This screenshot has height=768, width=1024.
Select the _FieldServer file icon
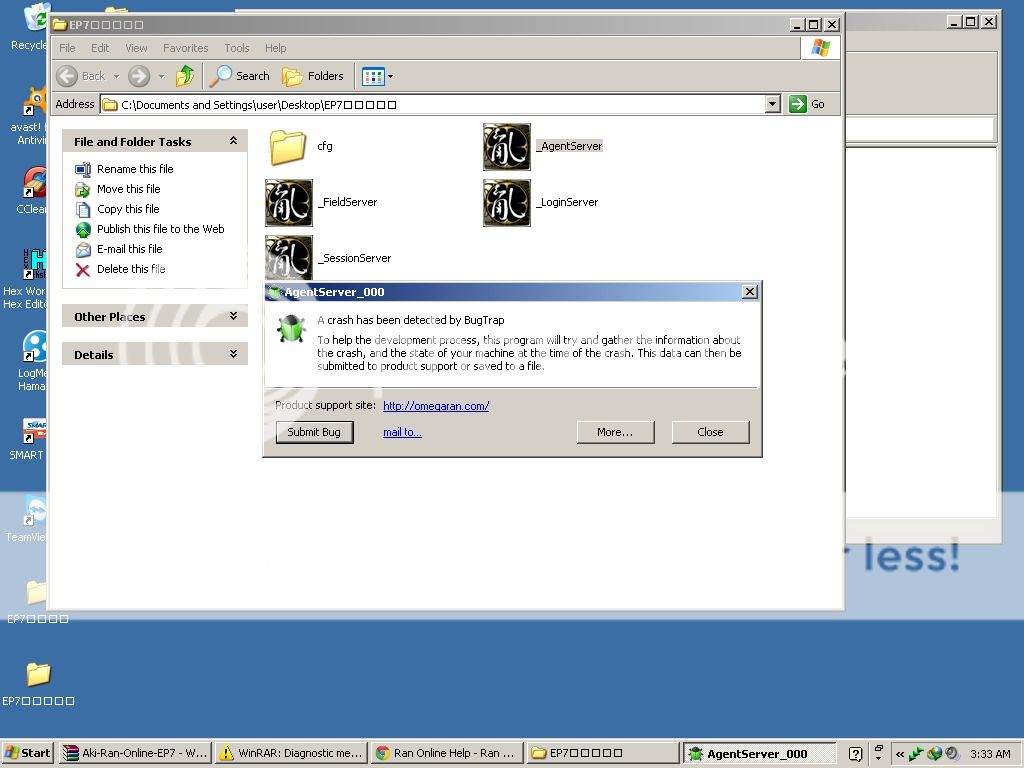[x=289, y=203]
